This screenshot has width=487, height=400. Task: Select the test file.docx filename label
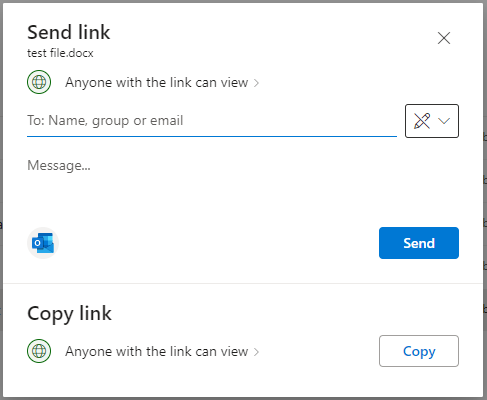[60, 53]
